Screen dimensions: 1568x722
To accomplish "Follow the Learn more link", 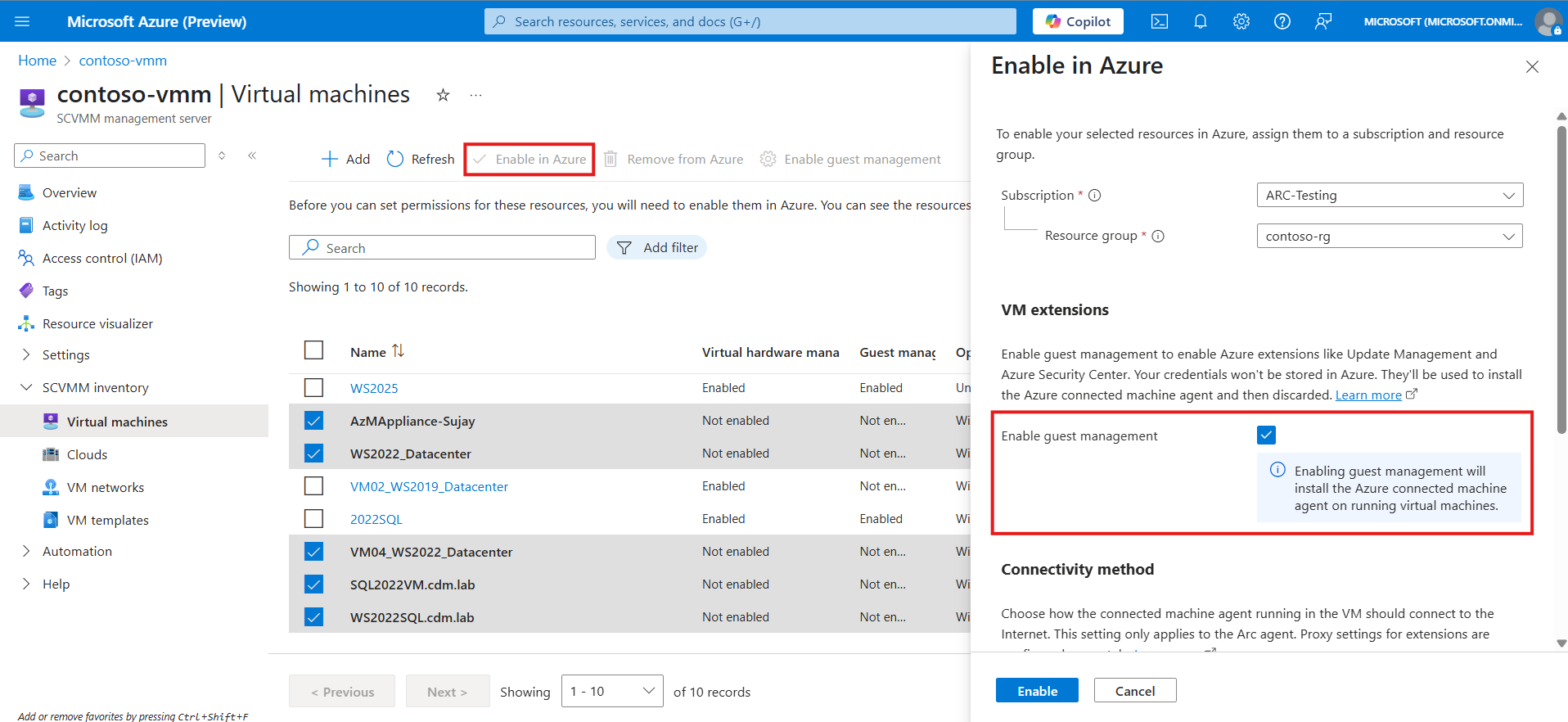I will coord(1368,395).
